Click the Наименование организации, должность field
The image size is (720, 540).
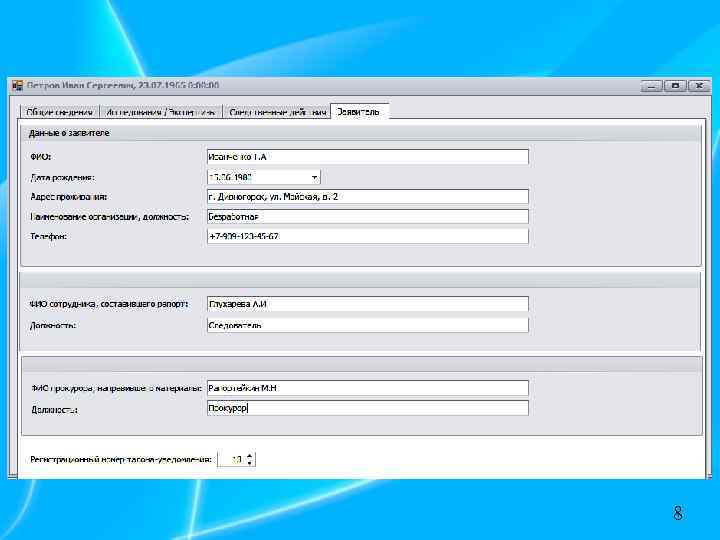(x=368, y=216)
